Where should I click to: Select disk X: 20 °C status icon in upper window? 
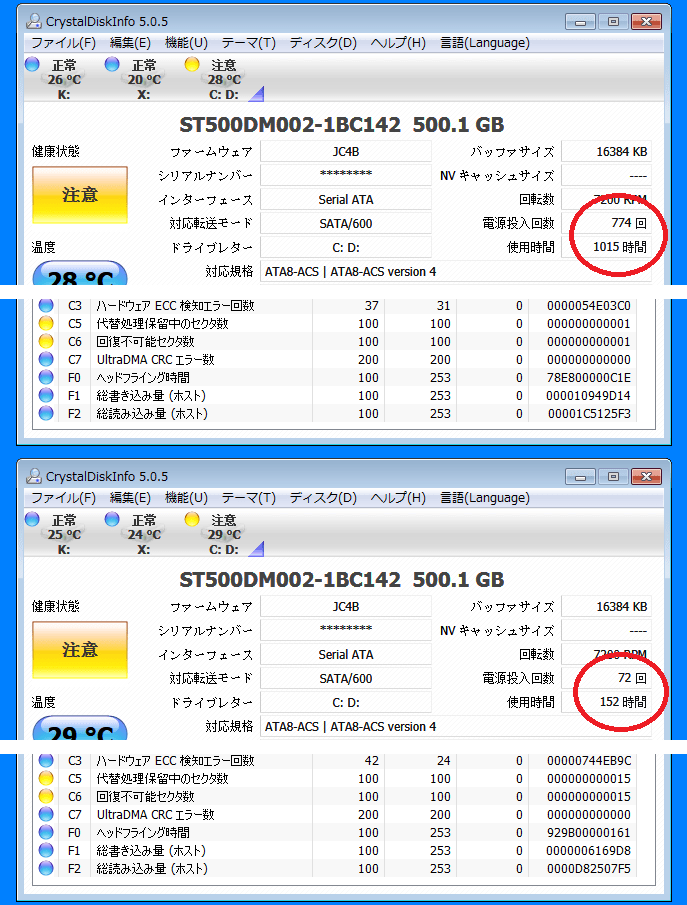point(112,64)
